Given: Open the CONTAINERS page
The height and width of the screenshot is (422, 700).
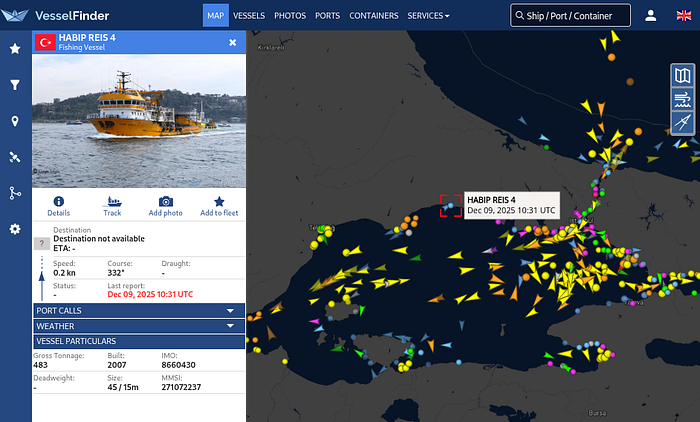Looking at the screenshot, I should point(374,16).
